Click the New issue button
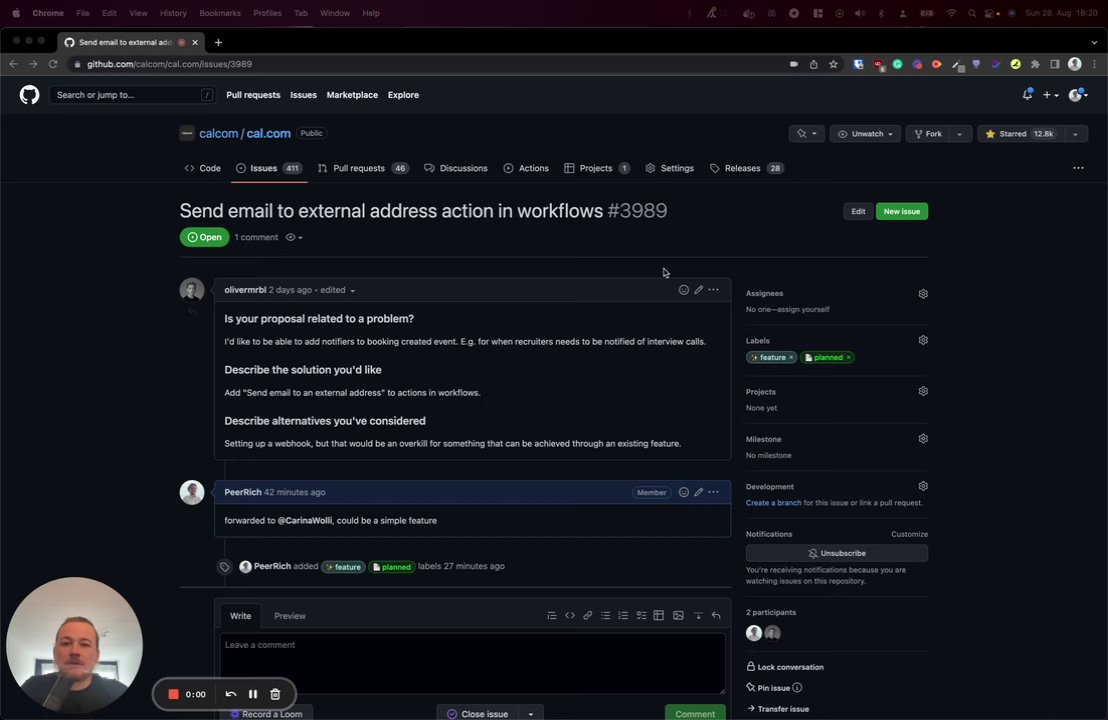 tap(902, 211)
